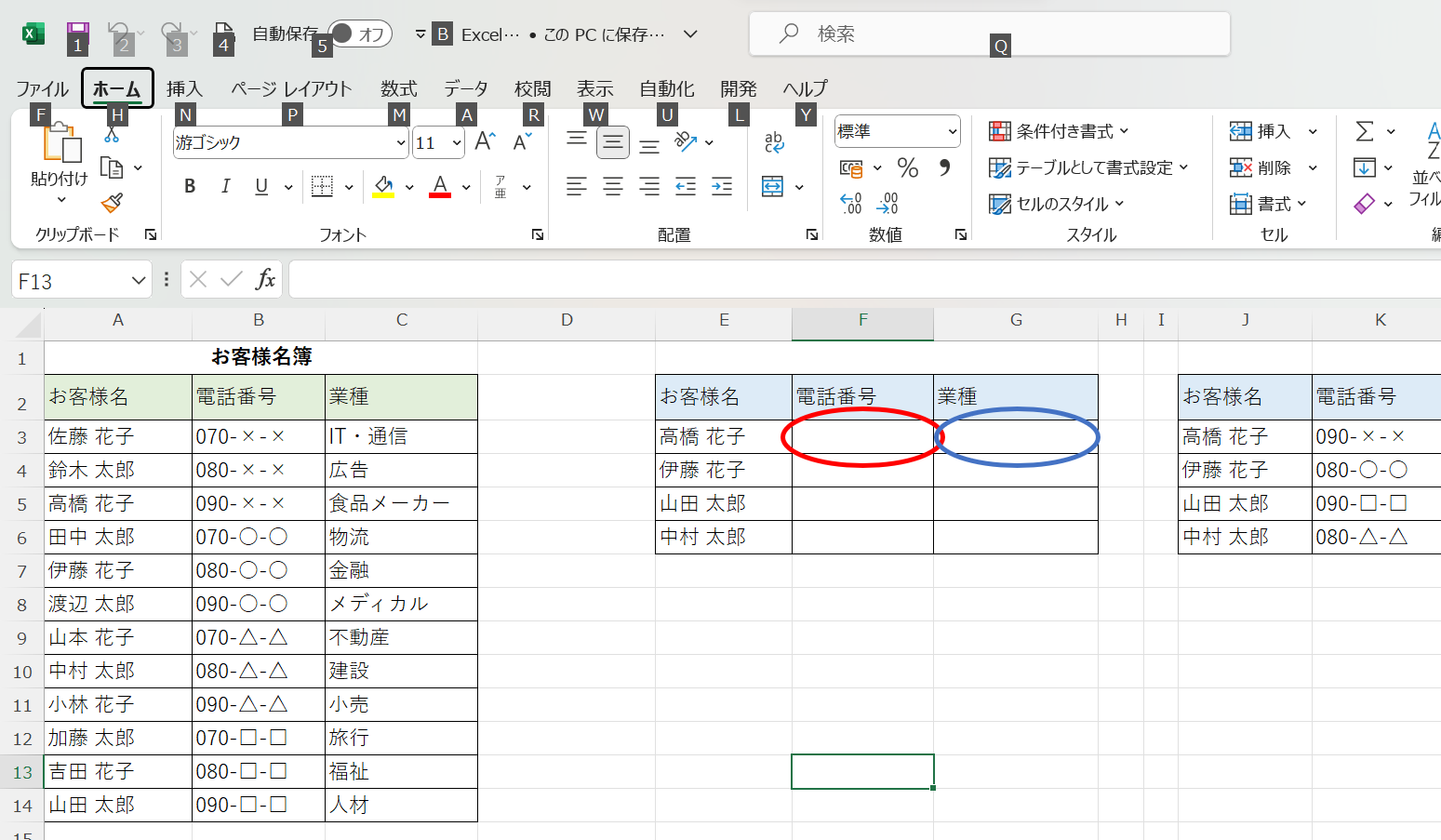Switch to the 挿入 ribbon tab

coord(184,88)
